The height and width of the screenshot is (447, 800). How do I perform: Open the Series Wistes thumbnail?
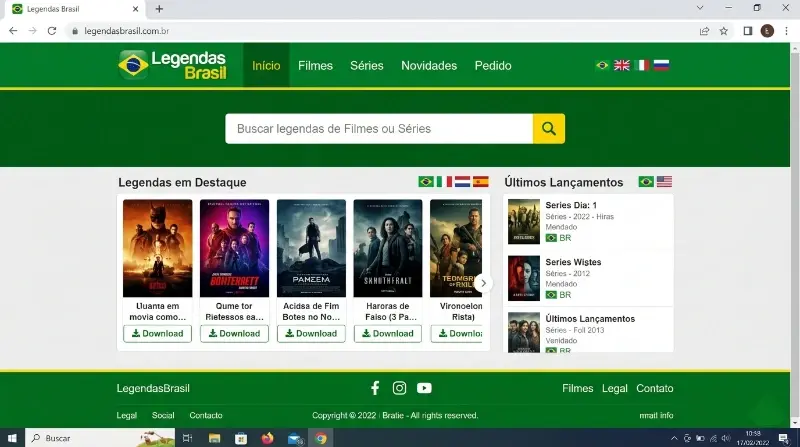pyautogui.click(x=523, y=278)
